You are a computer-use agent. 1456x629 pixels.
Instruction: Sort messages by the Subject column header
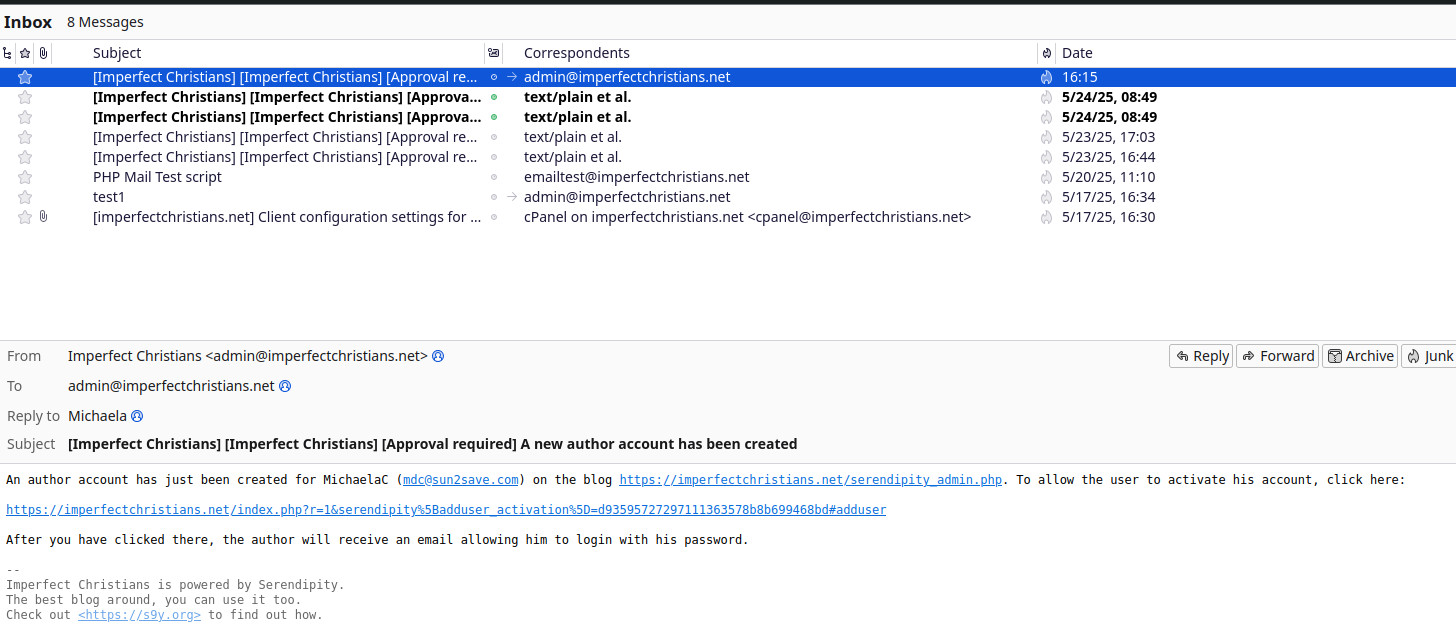pos(117,52)
